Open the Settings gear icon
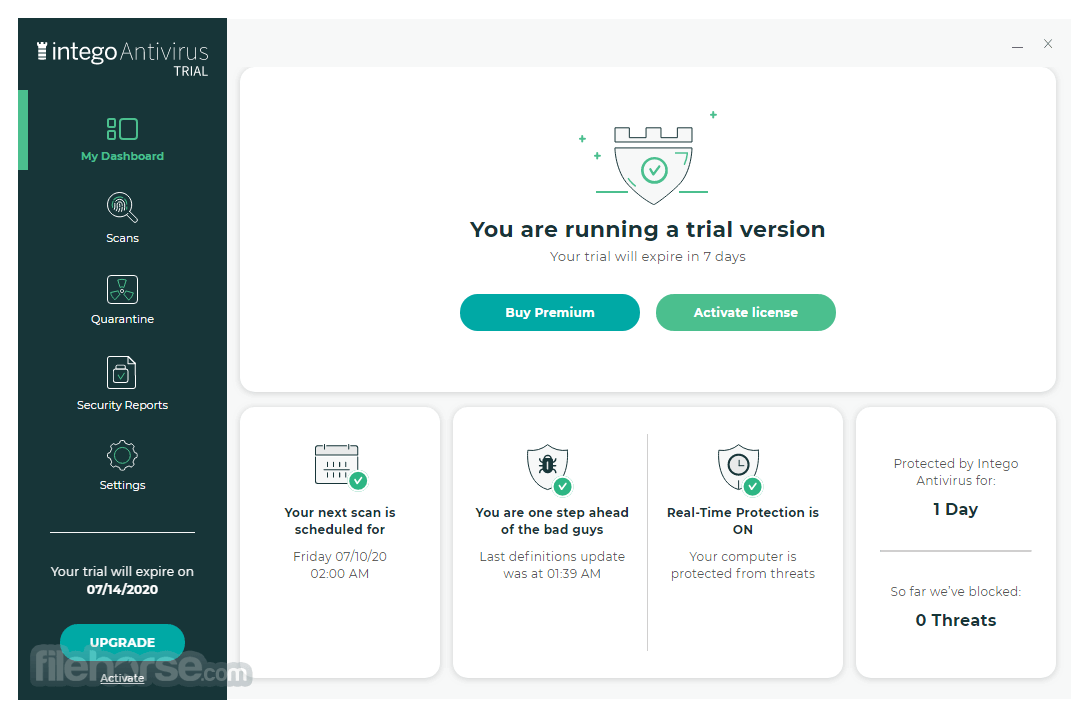Viewport: 1088px width, 717px height. click(122, 455)
